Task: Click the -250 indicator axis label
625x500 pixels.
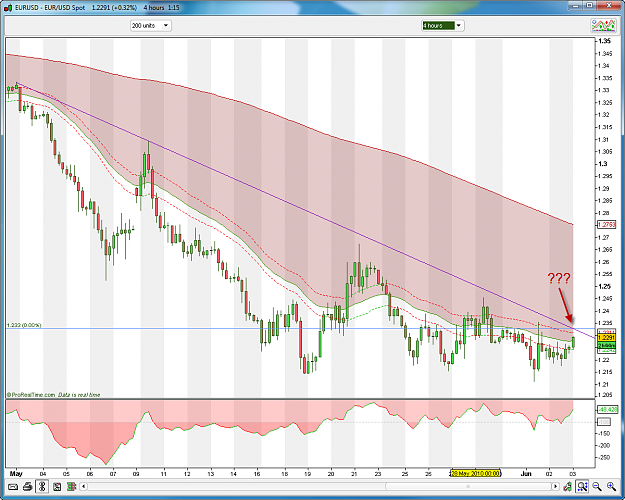Action: [x=605, y=457]
